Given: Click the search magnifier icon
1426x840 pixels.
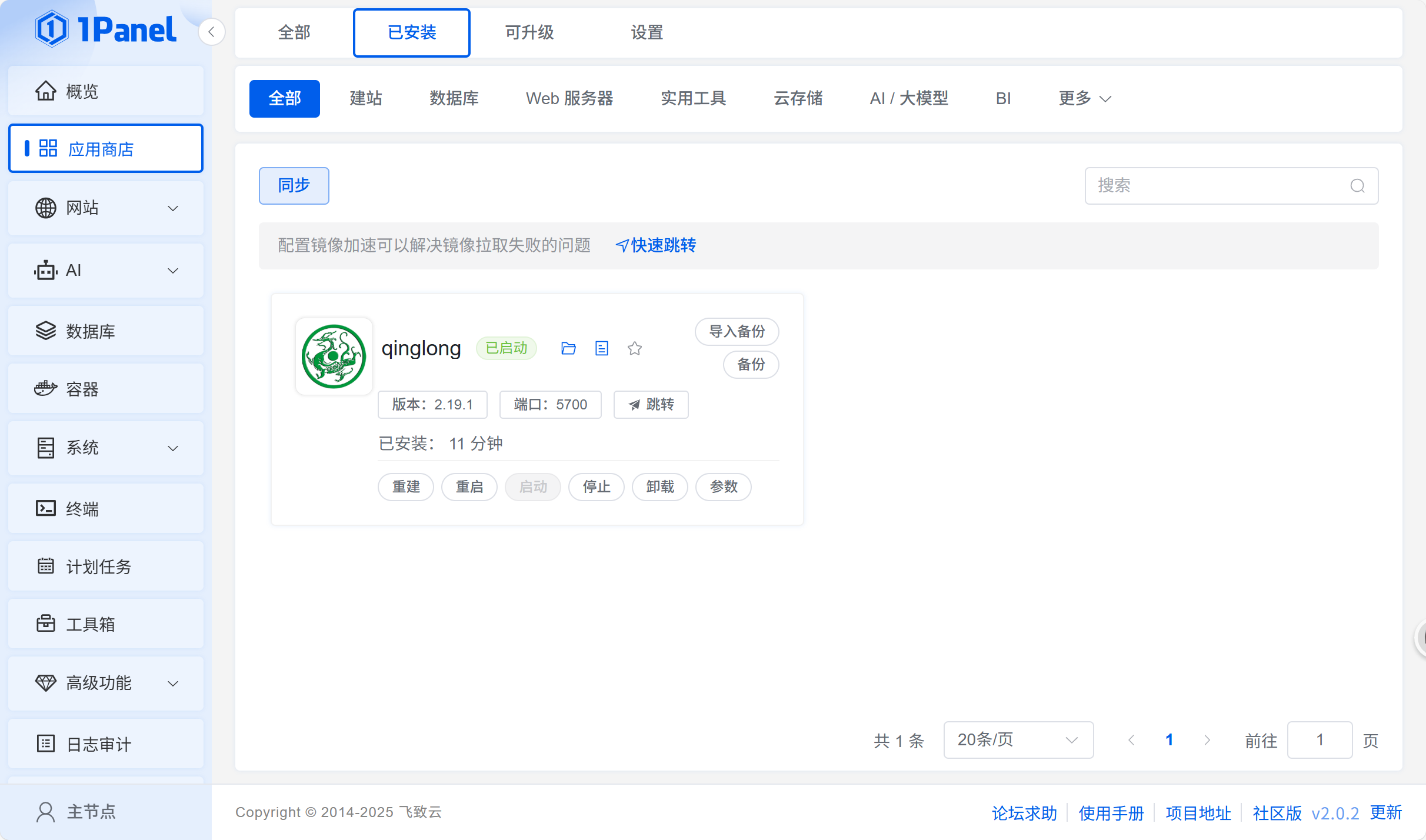Looking at the screenshot, I should [1358, 186].
